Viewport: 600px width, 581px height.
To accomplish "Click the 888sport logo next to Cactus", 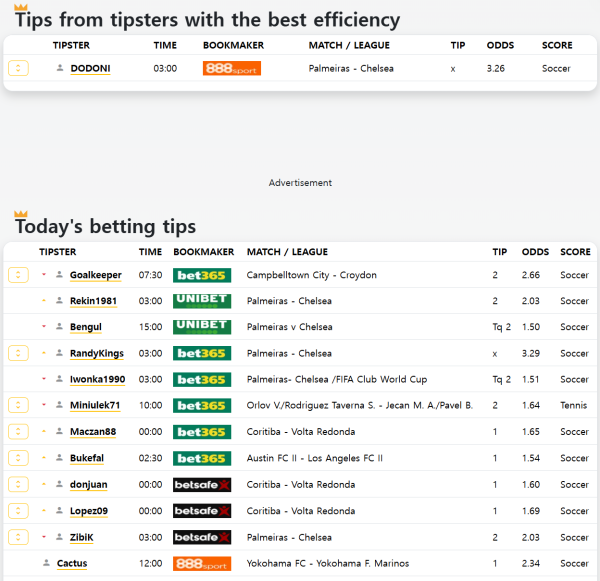I will (x=201, y=563).
